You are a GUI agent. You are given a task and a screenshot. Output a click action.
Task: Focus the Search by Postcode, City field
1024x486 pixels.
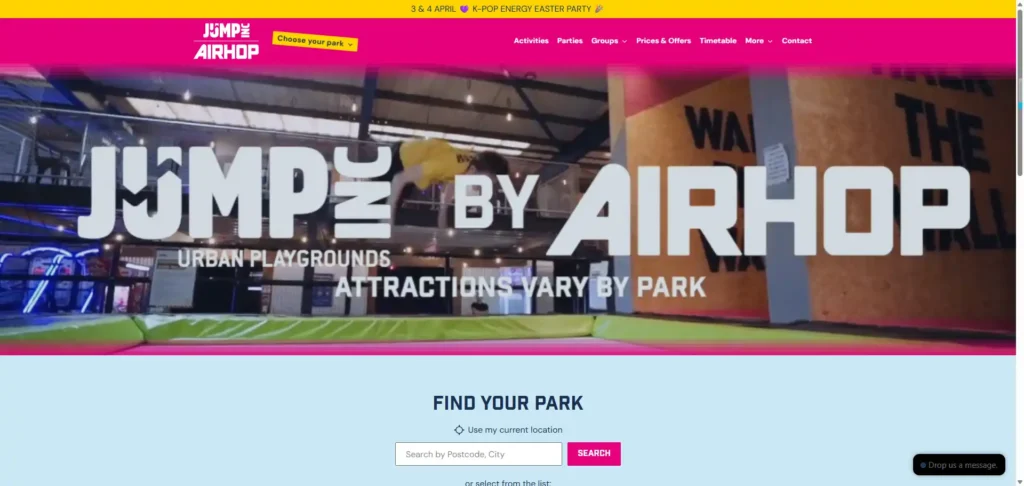[x=478, y=454]
